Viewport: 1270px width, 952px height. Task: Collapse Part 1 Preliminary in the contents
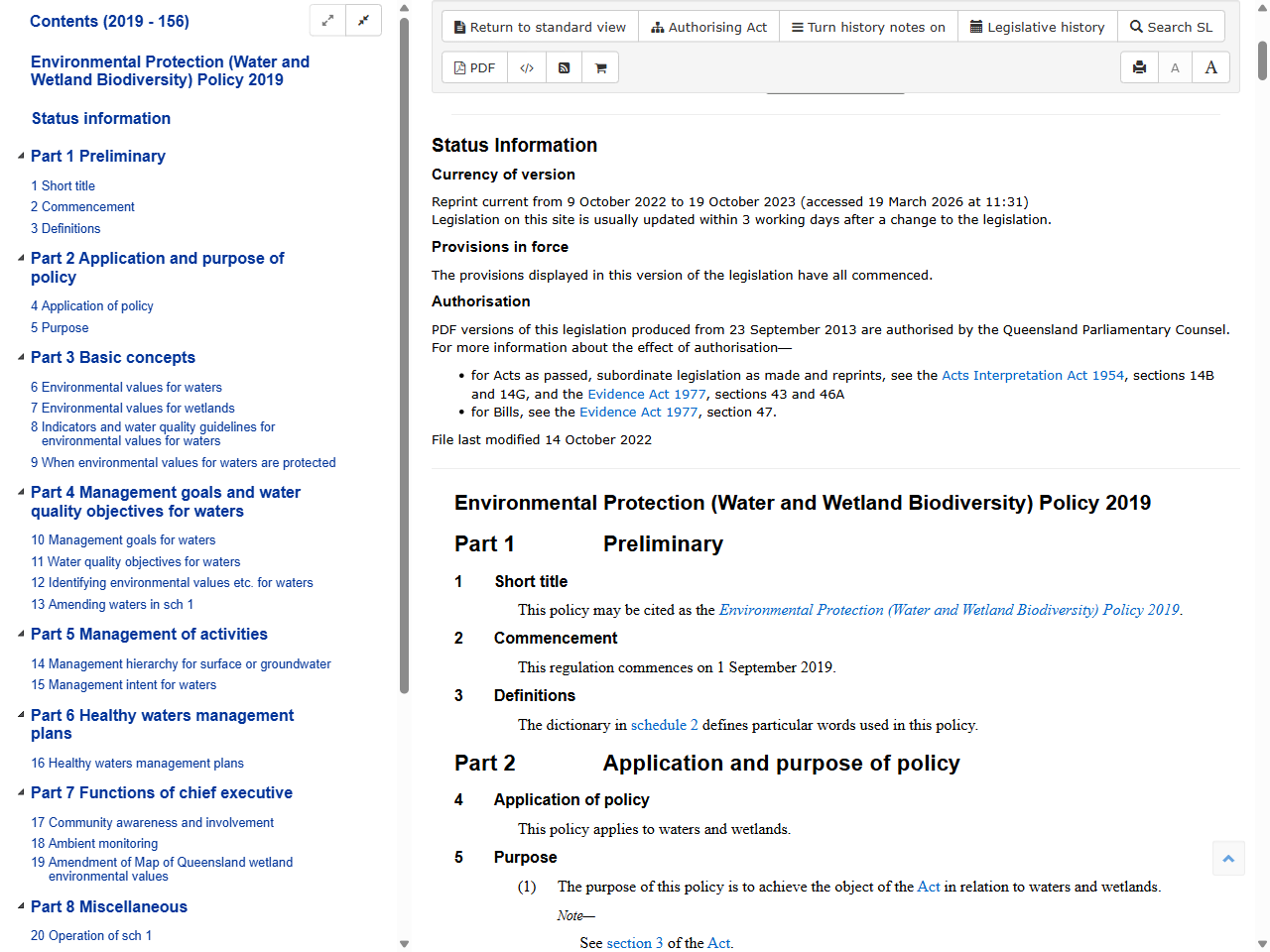click(23, 155)
